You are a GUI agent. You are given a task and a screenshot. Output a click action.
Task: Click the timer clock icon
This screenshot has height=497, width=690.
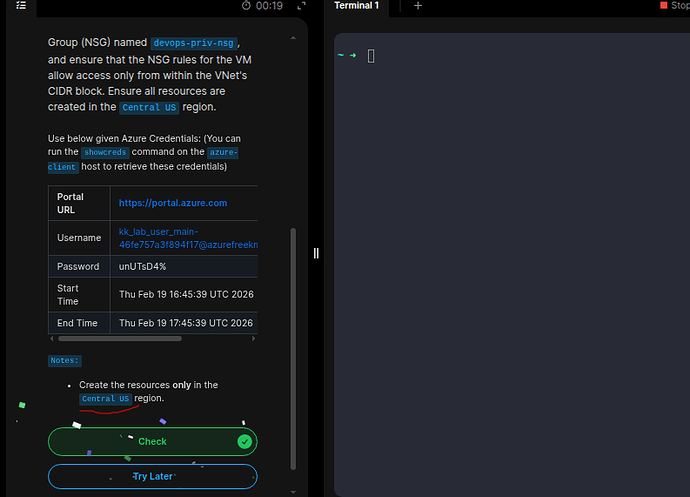pos(246,5)
